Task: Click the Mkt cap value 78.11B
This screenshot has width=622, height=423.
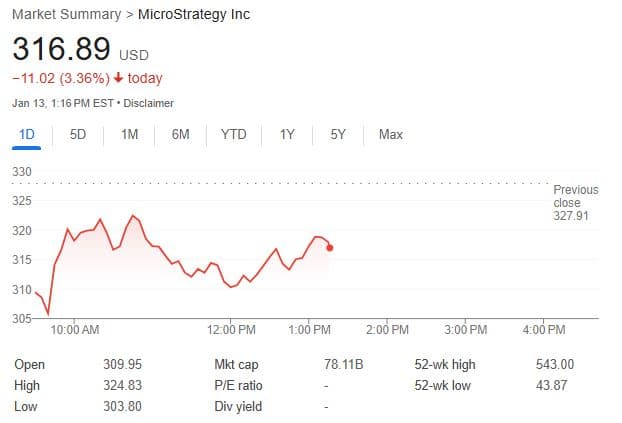Action: tap(343, 365)
